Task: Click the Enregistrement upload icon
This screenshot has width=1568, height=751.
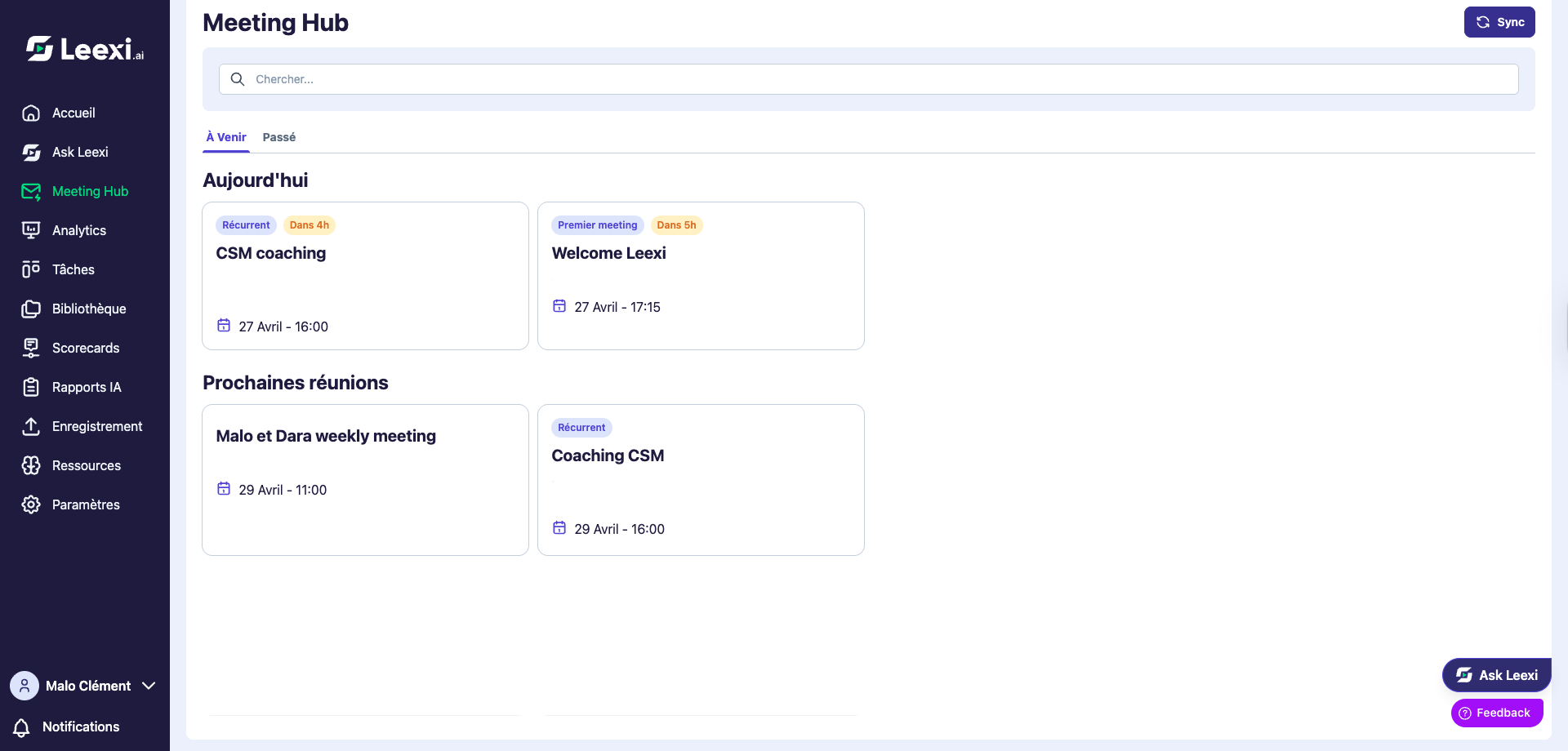Action: [31, 426]
